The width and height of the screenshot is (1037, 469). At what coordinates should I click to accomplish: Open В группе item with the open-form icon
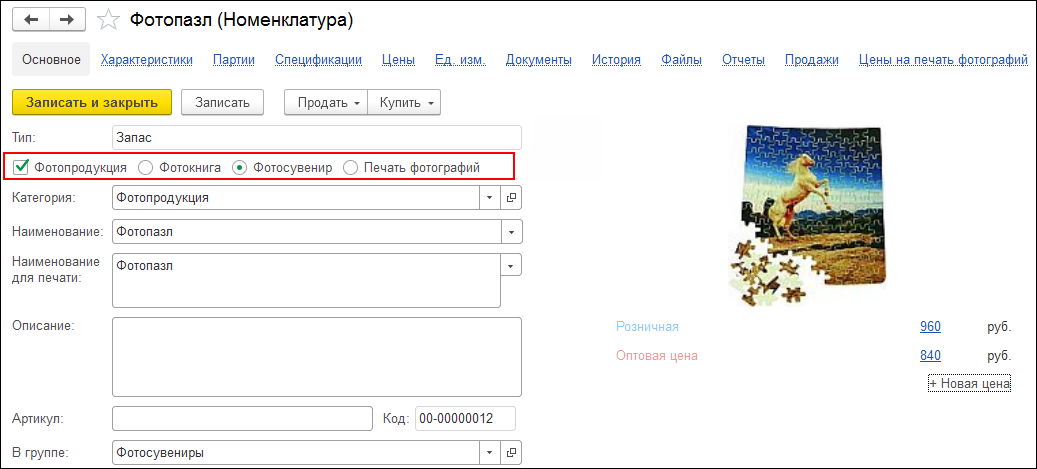(x=511, y=453)
